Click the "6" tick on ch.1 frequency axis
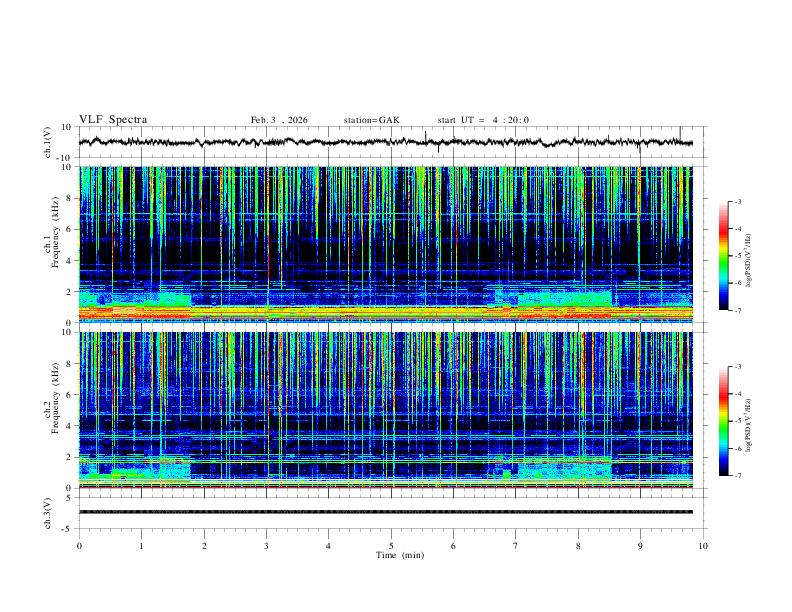This screenshot has height=612, width=792. 70,229
